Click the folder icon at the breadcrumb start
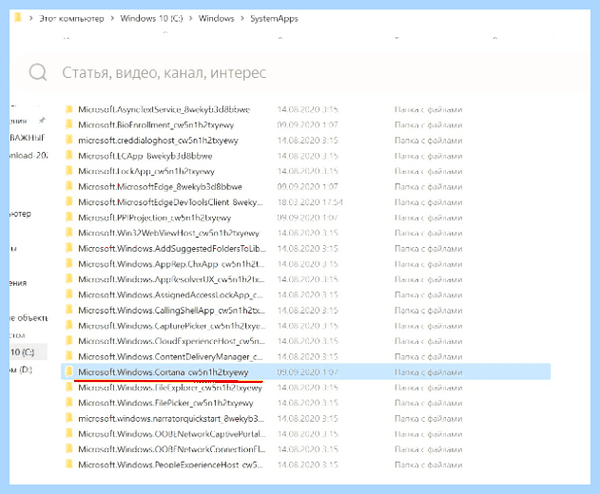600x494 pixels. (18, 18)
